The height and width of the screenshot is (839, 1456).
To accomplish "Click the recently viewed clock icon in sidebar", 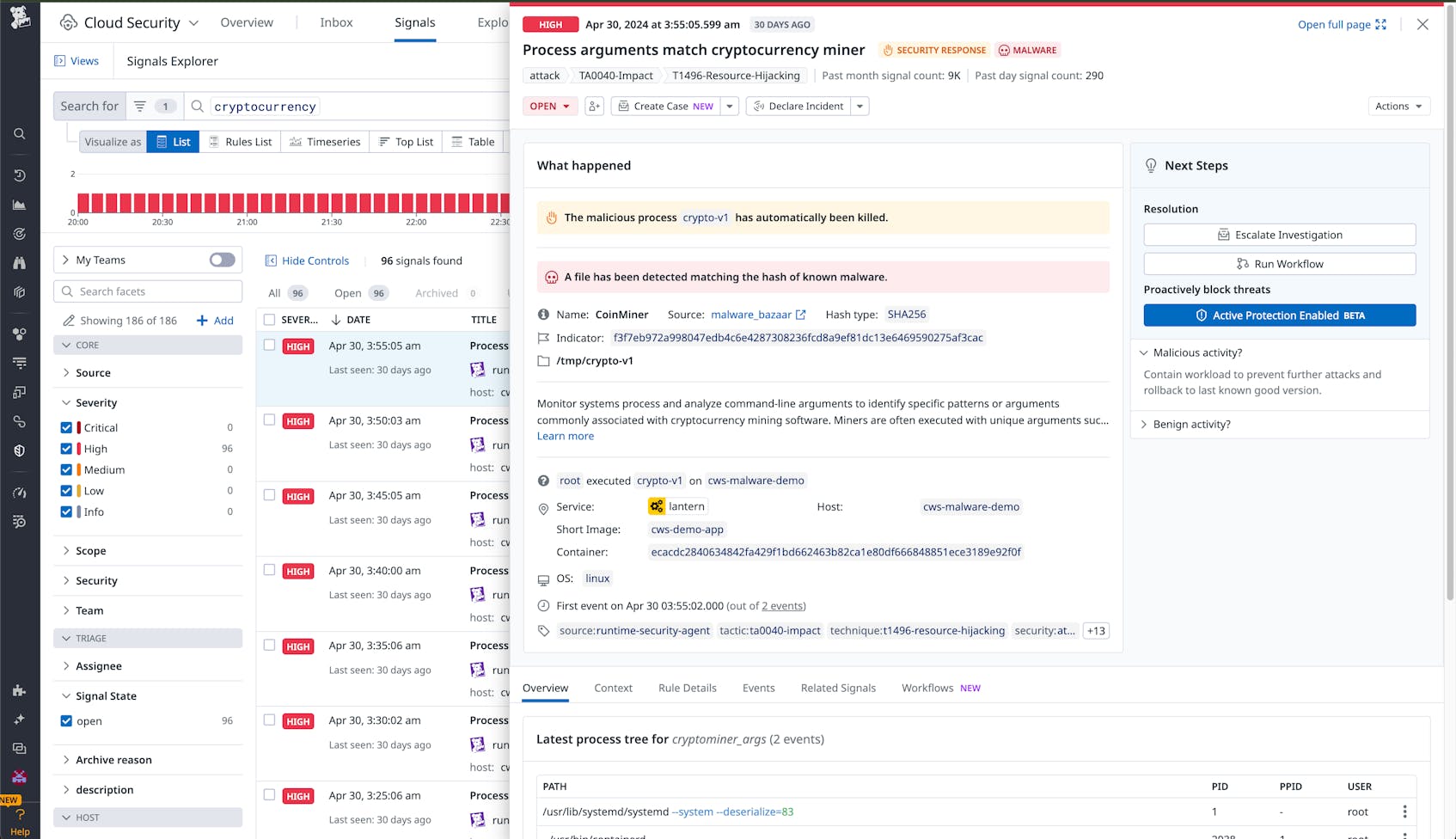I will [19, 175].
